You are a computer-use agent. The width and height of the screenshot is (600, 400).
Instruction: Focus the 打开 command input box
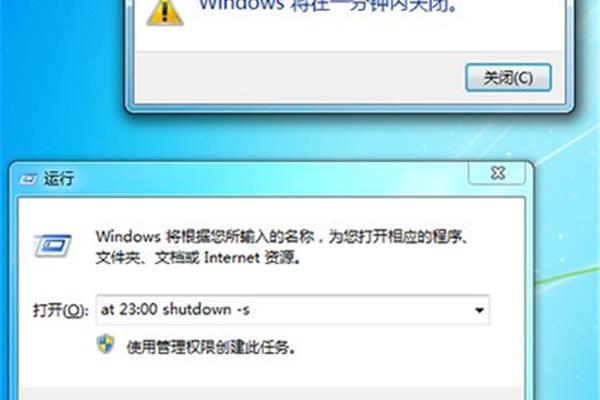point(293,310)
